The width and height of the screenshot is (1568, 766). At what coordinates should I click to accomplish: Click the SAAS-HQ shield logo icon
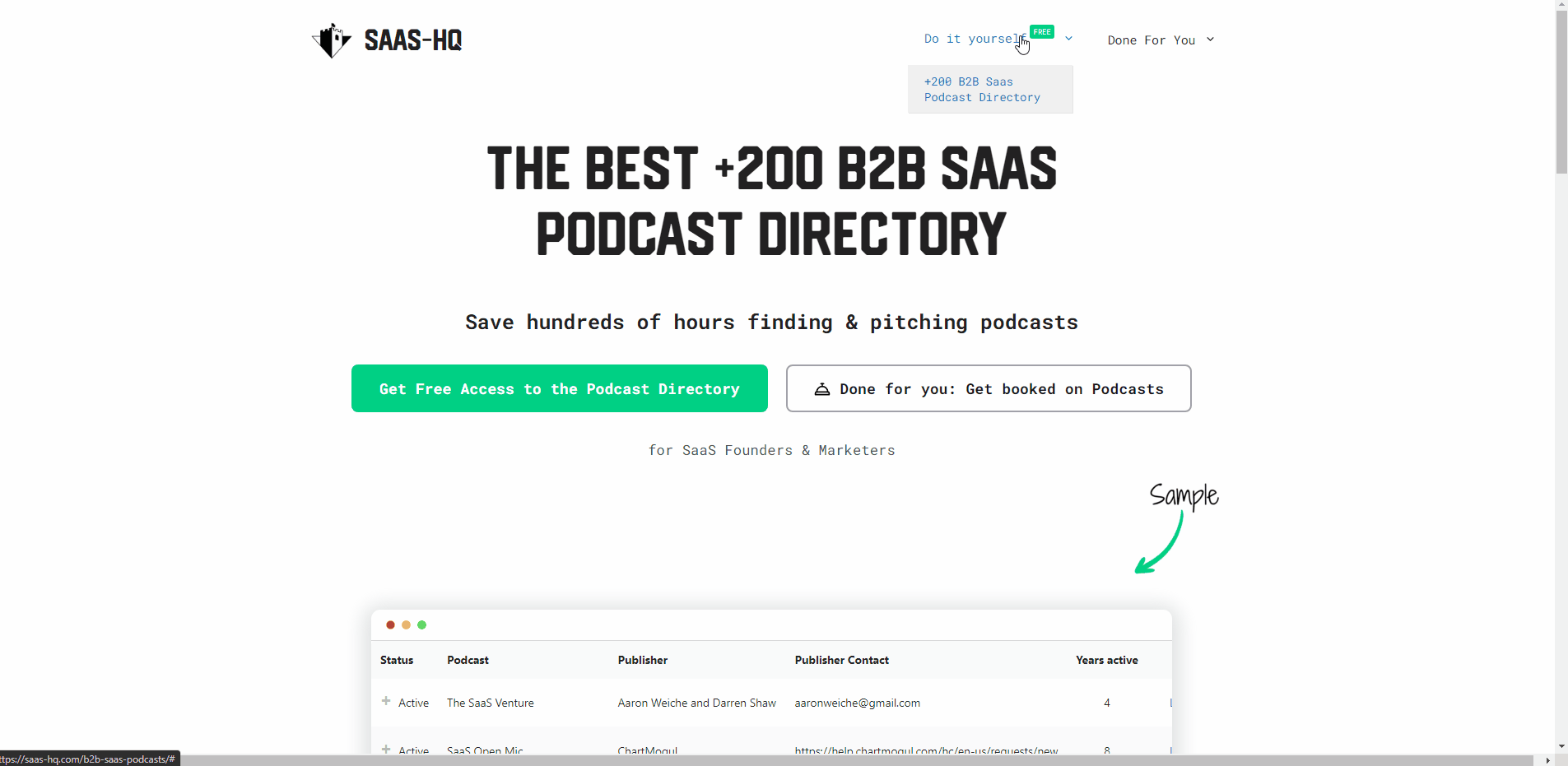tap(332, 39)
